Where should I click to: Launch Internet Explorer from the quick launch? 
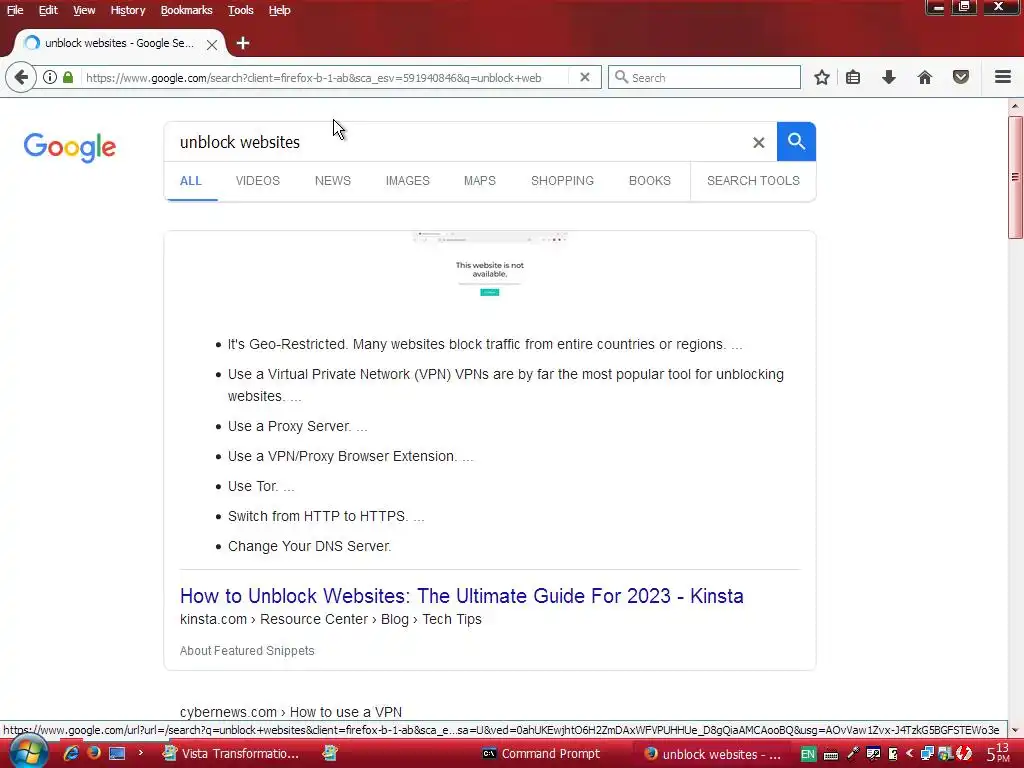point(71,753)
